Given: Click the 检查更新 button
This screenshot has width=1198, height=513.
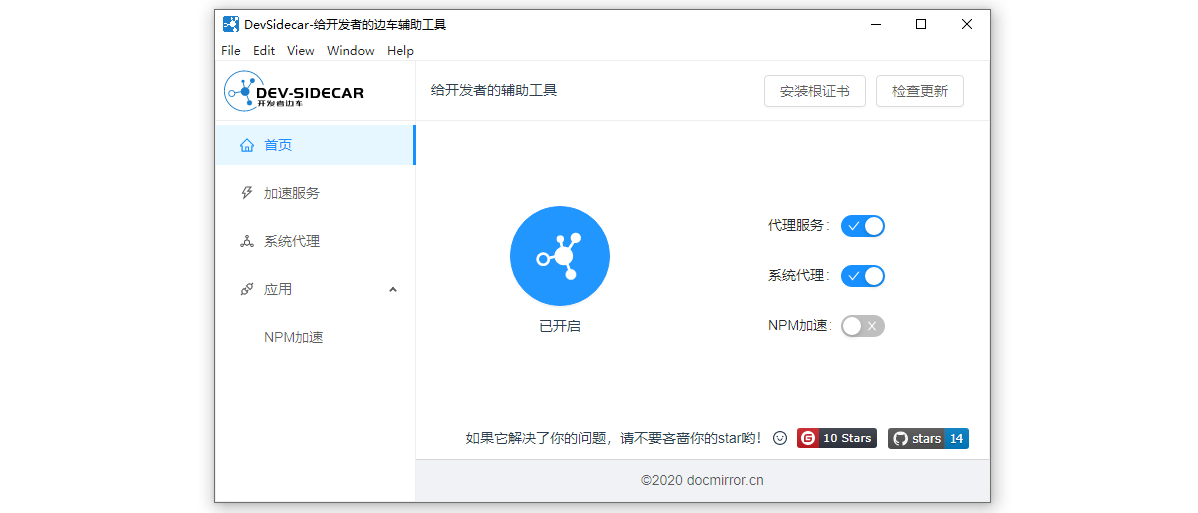Looking at the screenshot, I should tap(919, 91).
